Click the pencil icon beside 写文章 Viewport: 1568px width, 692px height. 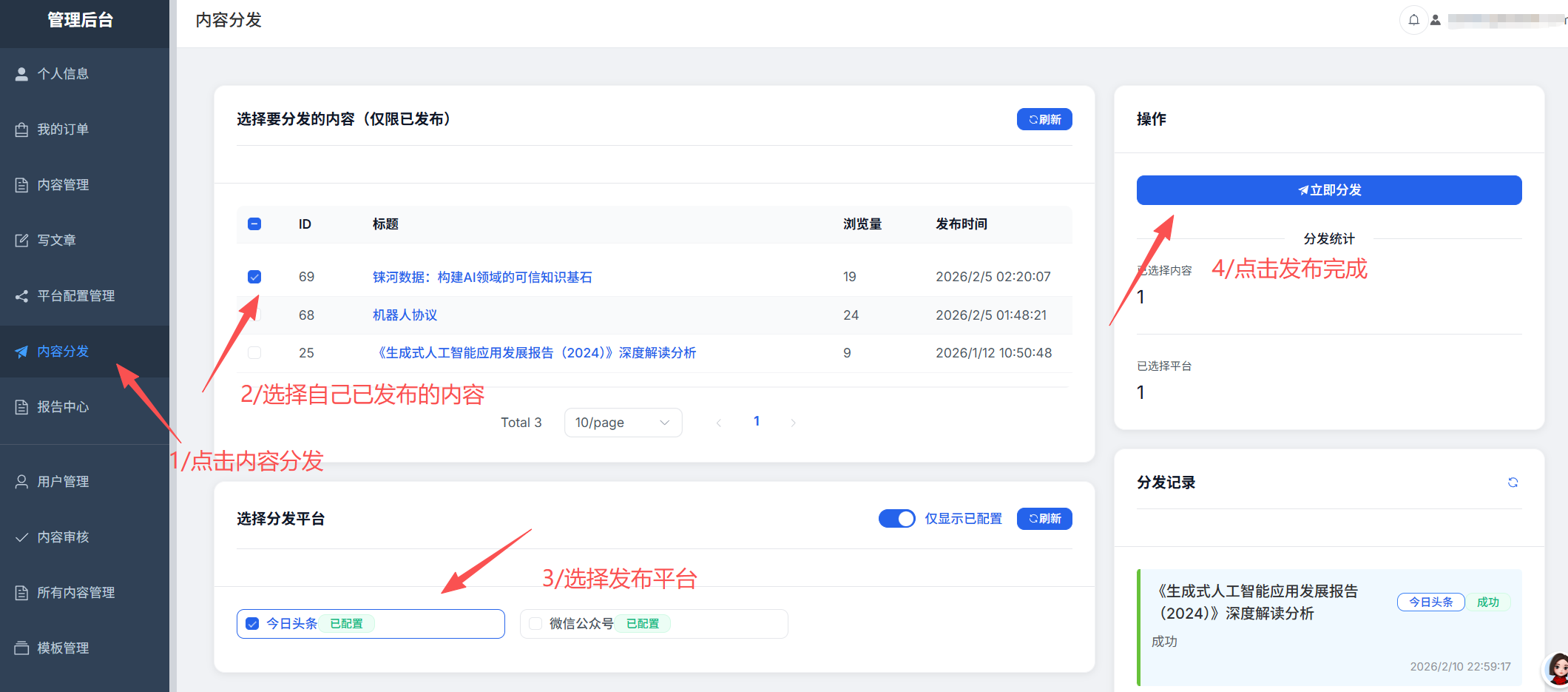(x=21, y=241)
